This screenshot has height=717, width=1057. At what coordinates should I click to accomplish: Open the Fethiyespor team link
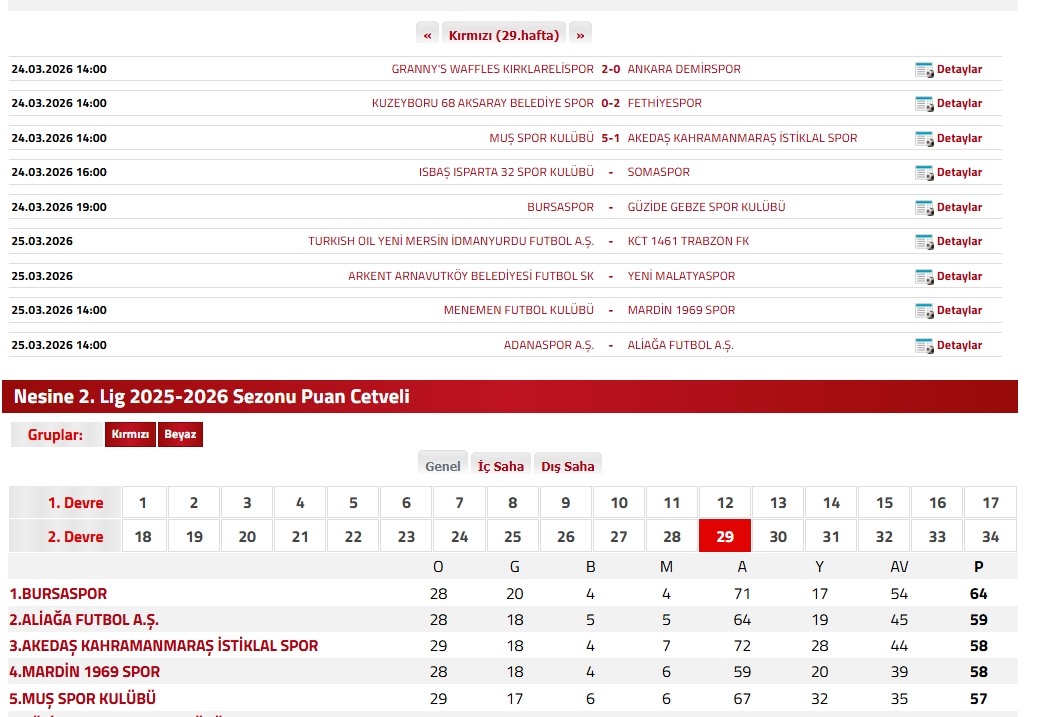click(x=664, y=104)
